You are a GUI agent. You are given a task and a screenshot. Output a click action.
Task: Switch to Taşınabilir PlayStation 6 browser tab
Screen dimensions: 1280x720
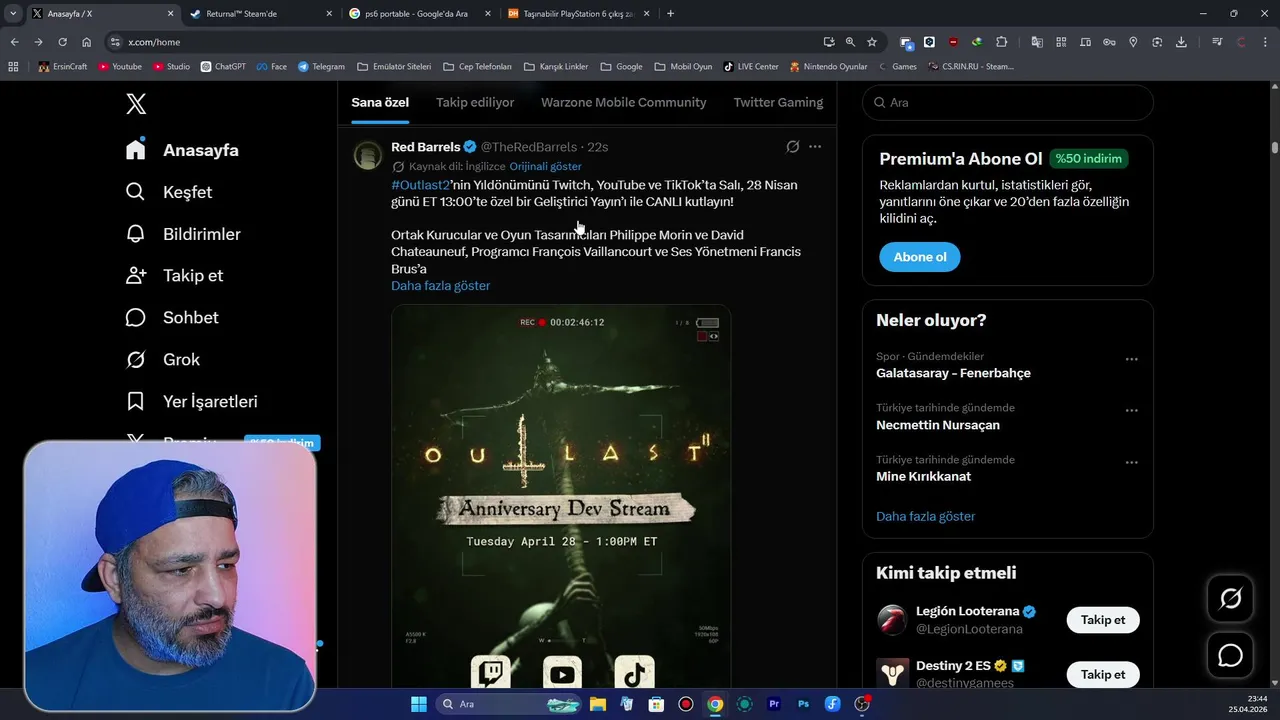click(x=577, y=14)
